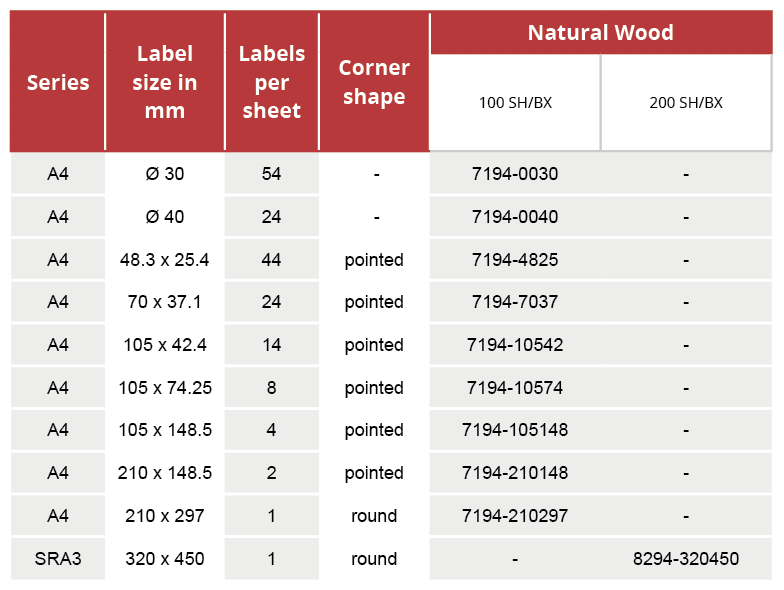This screenshot has height=590, width=784.
Task: Select the 105 x 74.25 size cell
Action: [x=164, y=388]
